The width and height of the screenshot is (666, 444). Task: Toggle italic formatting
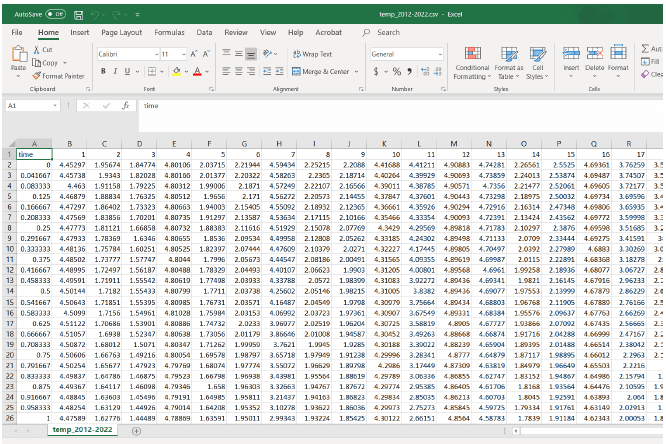(115, 71)
